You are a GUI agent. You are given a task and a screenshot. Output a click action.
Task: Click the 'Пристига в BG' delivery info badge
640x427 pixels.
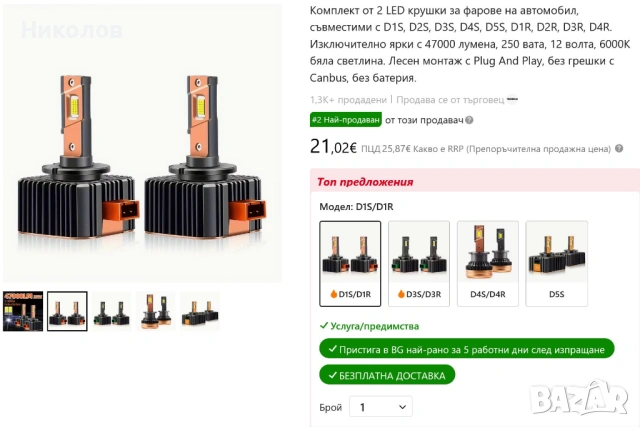467,349
